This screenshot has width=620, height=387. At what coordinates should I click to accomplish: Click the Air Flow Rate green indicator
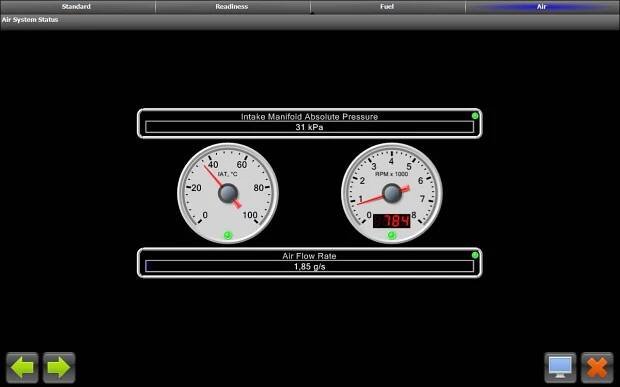[475, 255]
